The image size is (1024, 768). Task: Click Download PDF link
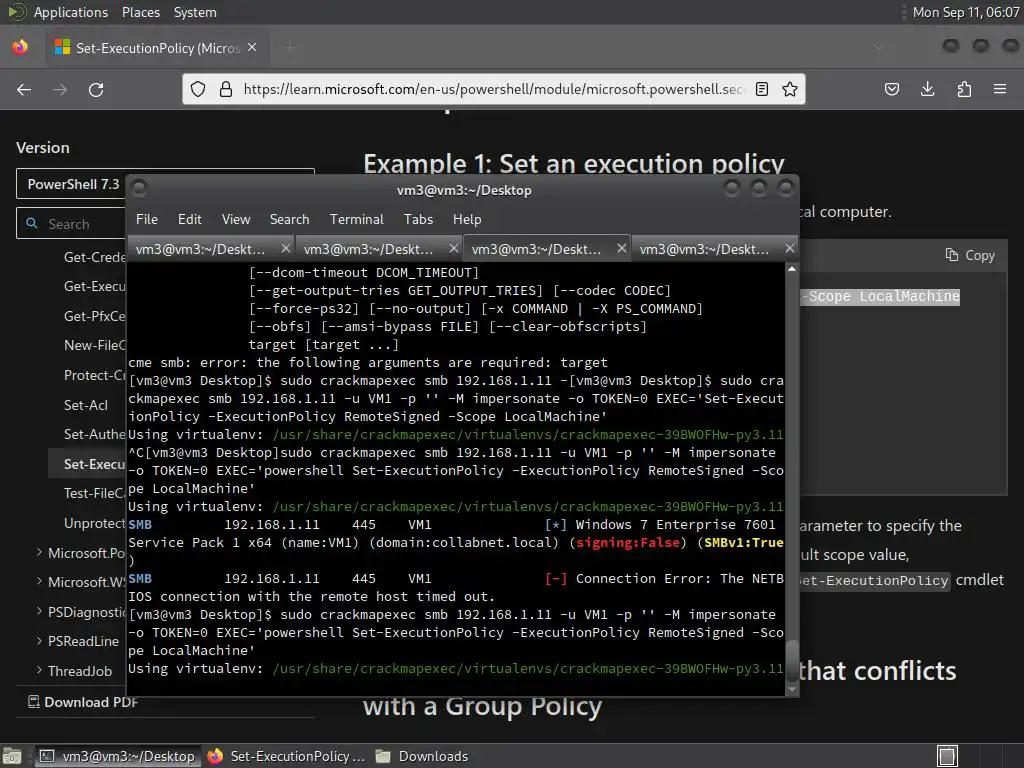83,702
